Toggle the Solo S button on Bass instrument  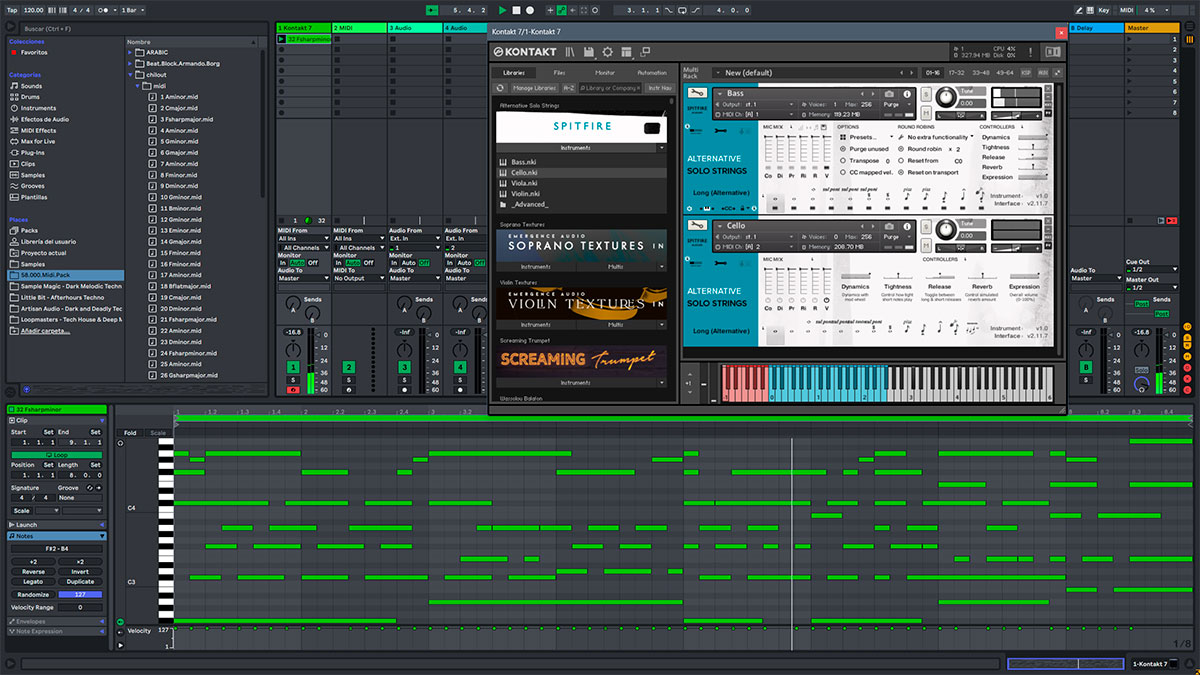(926, 94)
